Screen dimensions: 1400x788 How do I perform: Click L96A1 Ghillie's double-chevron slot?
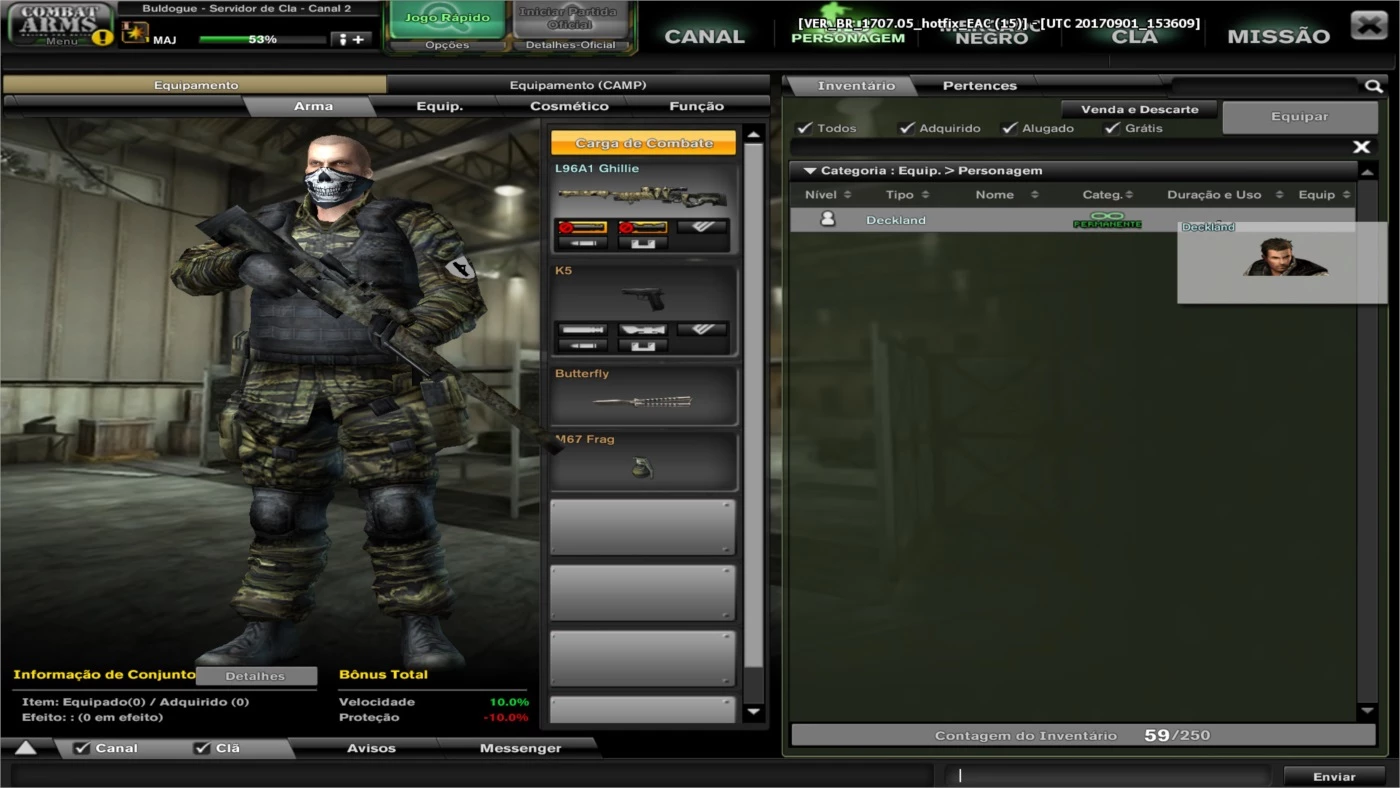(702, 227)
